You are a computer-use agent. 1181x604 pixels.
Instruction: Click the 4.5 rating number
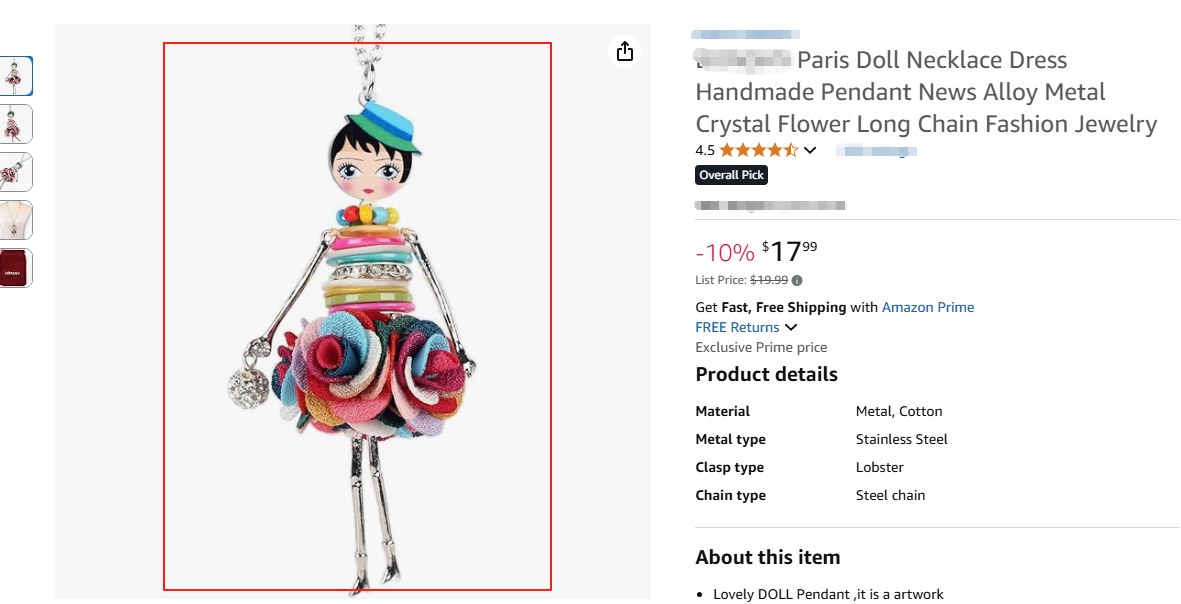705,151
